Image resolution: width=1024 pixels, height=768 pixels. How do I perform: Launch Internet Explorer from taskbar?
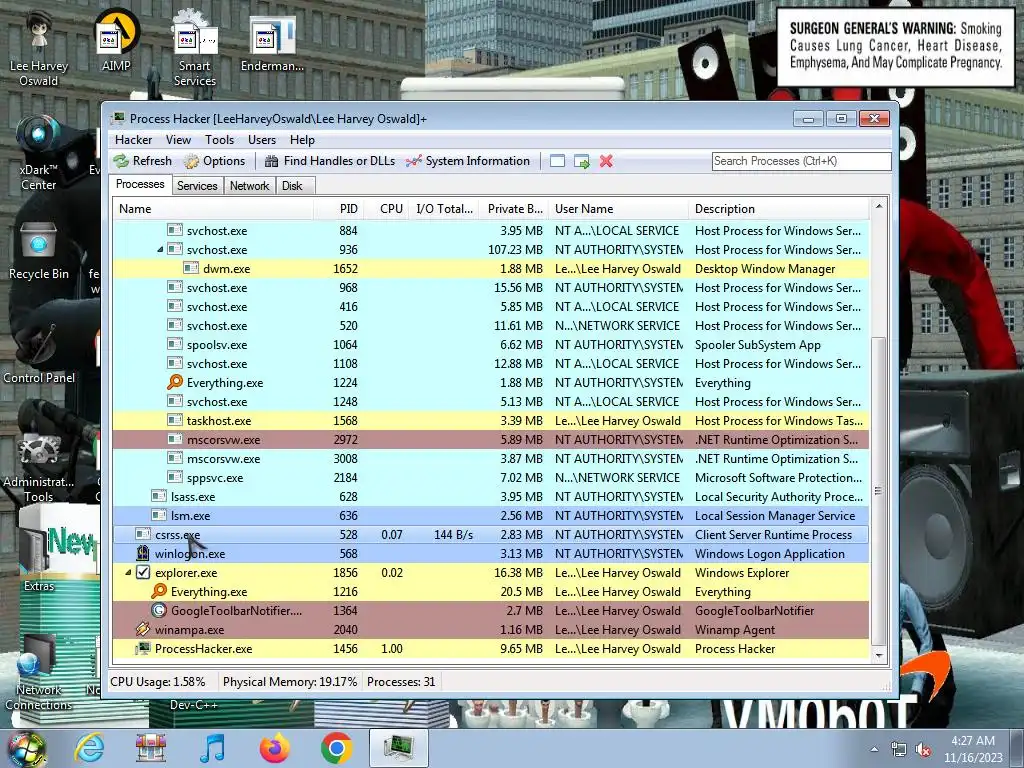point(89,748)
